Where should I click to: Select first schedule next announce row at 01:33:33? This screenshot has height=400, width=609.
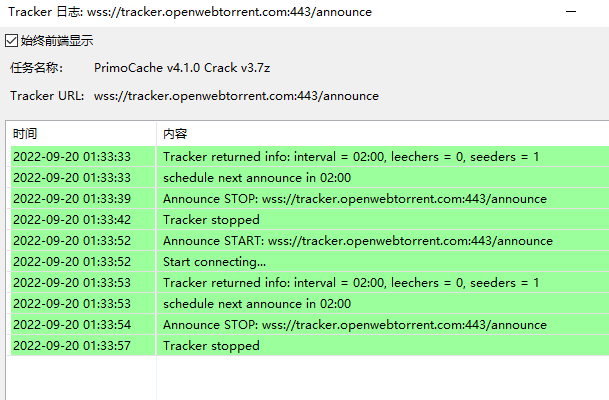pos(310,177)
